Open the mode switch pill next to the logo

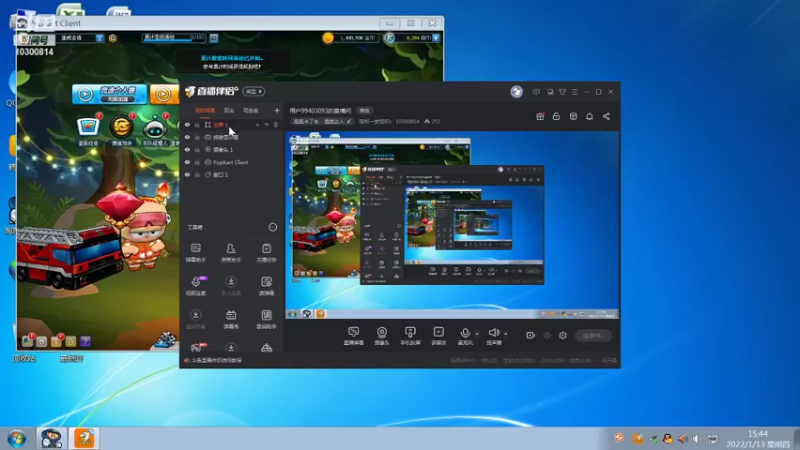point(254,91)
